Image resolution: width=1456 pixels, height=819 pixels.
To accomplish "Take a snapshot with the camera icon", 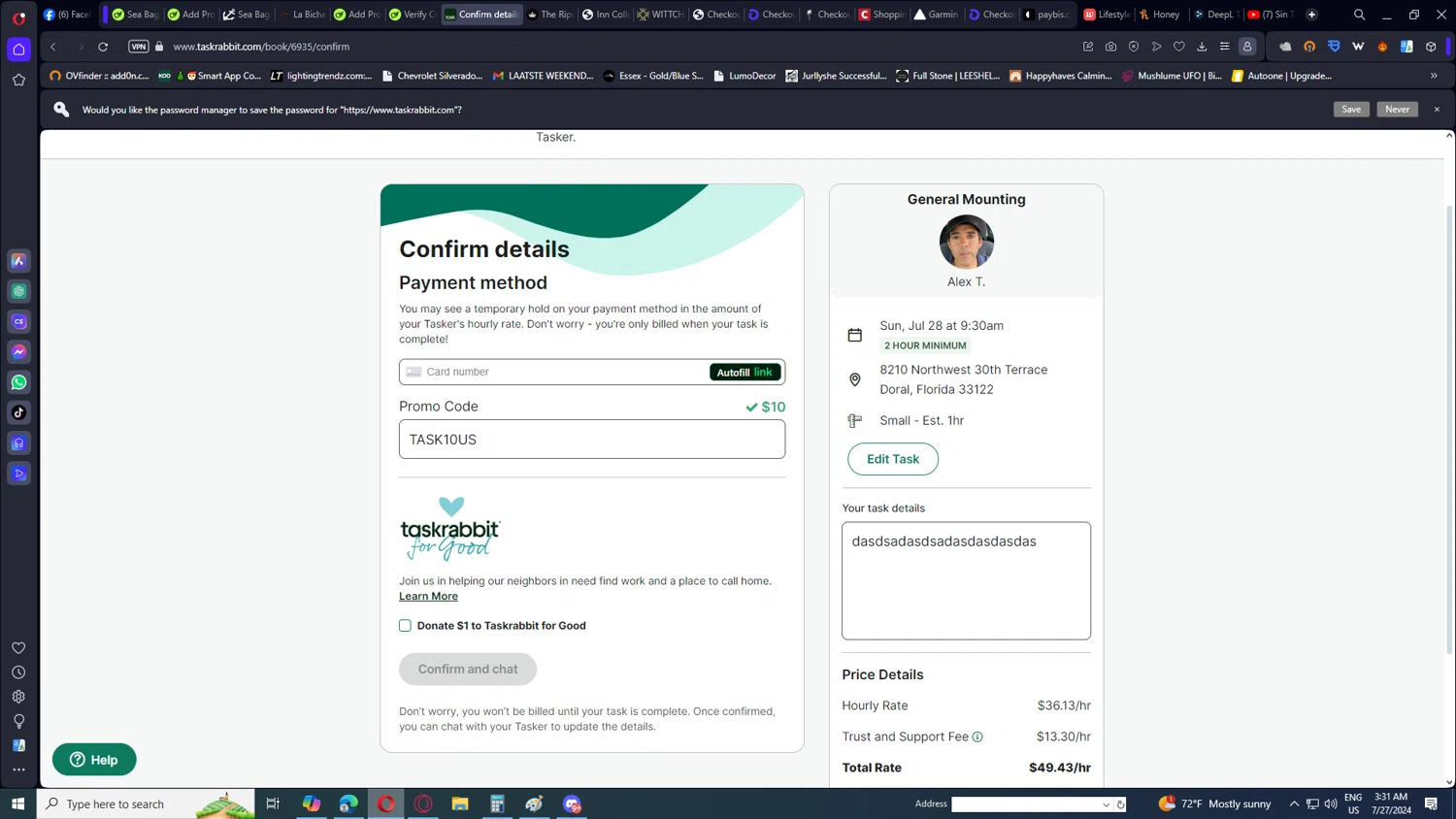I will (1110, 47).
